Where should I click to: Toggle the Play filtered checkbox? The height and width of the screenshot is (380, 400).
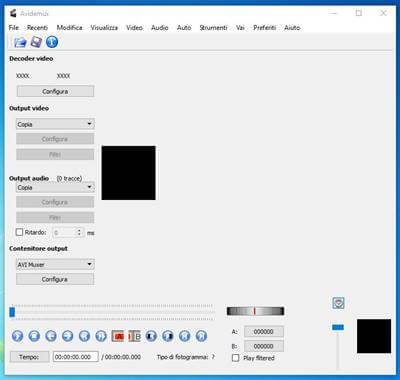coord(236,358)
